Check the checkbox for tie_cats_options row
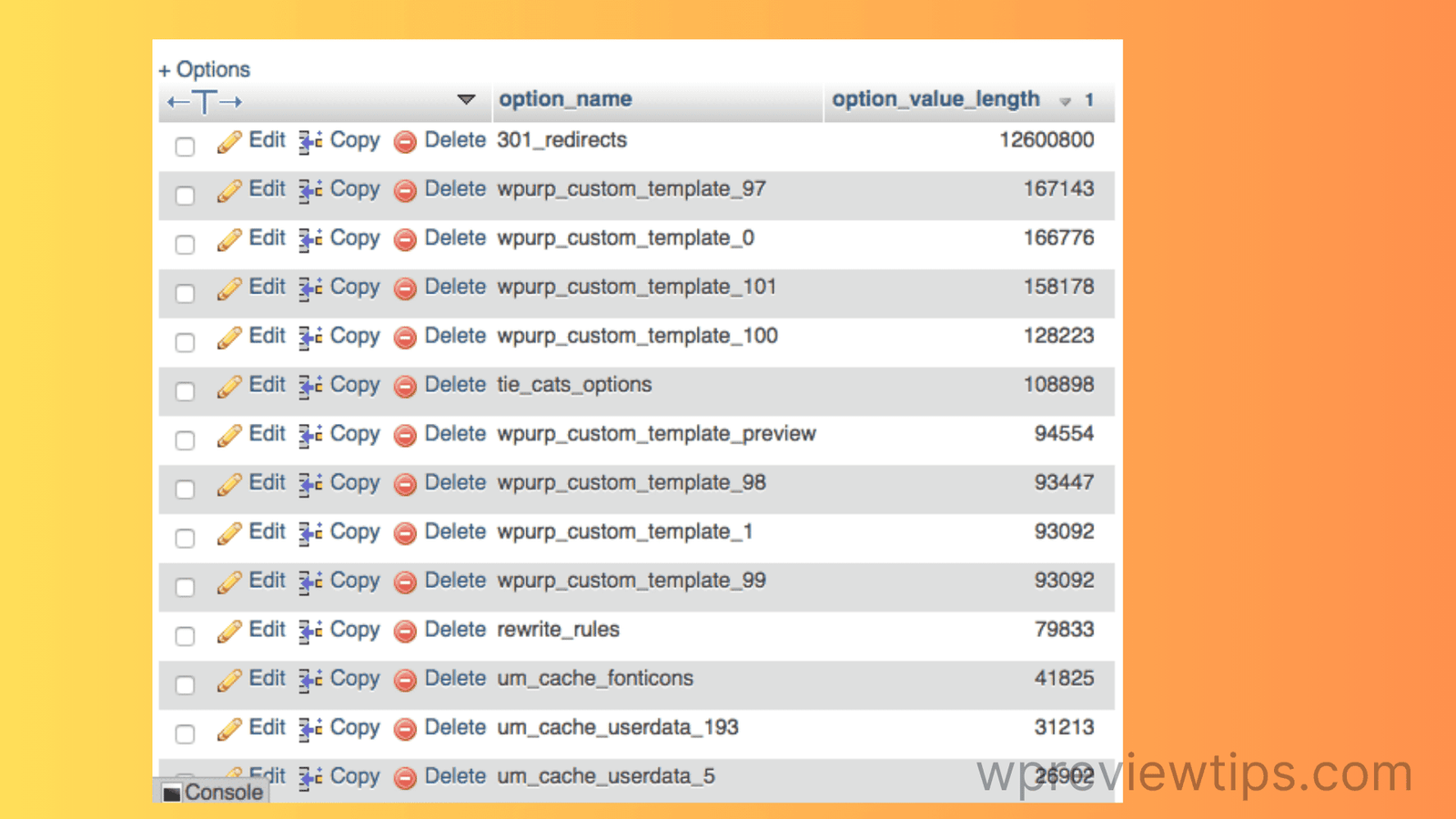Viewport: 1456px width, 819px height. tap(185, 391)
